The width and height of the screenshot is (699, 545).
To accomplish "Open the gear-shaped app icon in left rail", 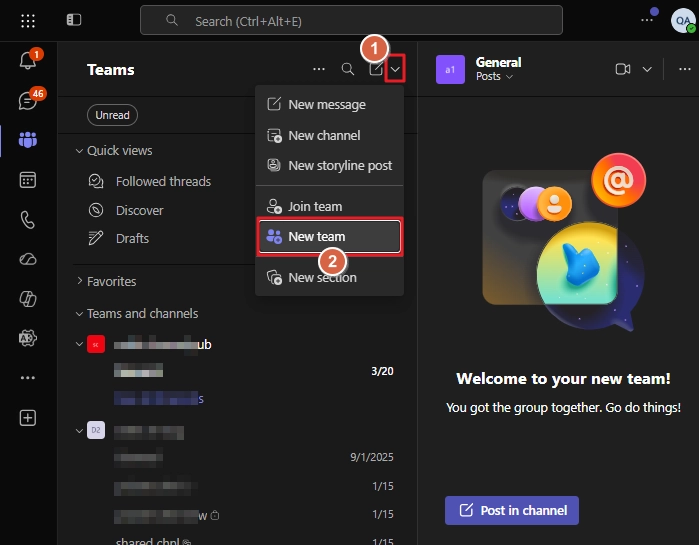I will (28, 338).
